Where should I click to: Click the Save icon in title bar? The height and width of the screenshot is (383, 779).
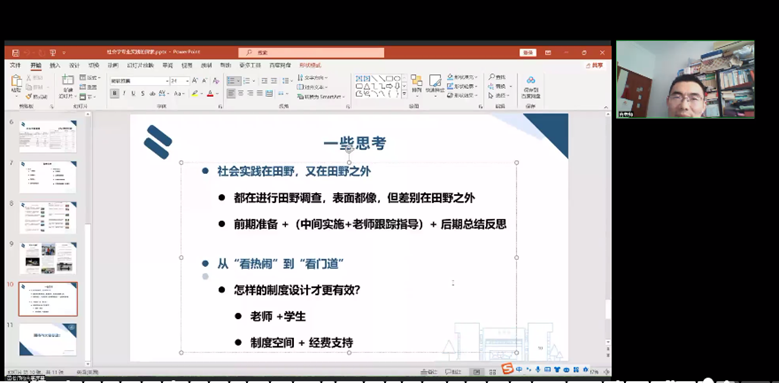(15, 53)
